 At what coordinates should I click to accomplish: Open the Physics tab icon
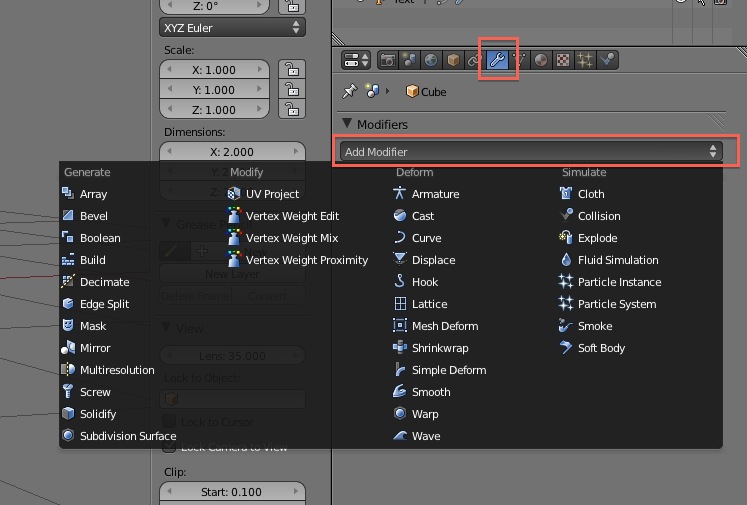coord(607,60)
